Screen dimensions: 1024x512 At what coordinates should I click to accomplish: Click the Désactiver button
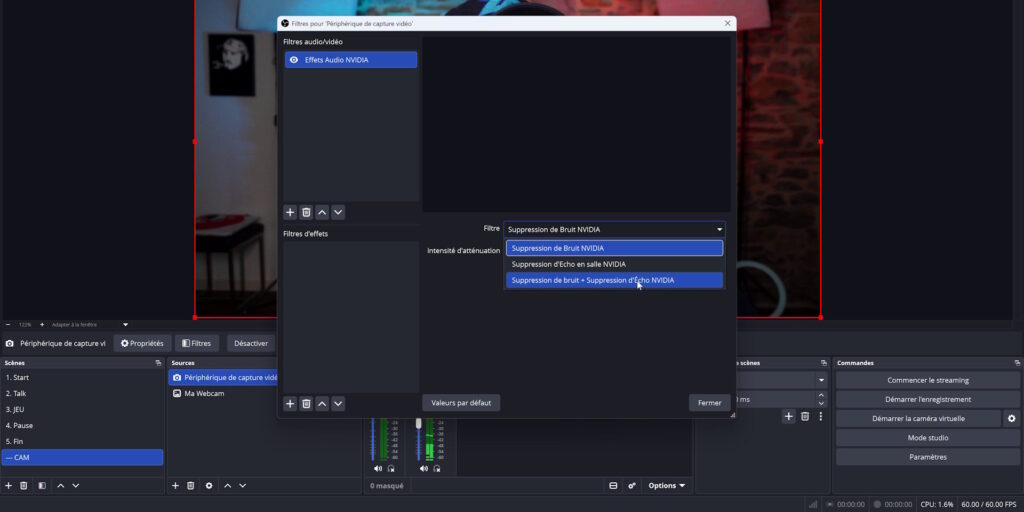pos(251,343)
